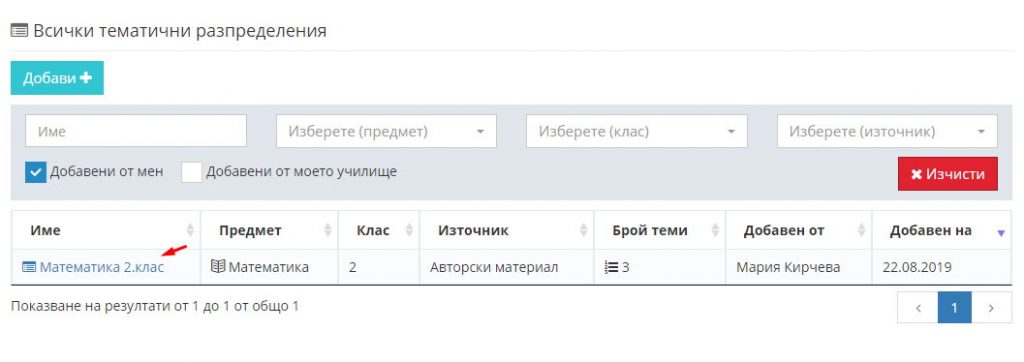Click the topics list icon beside 3
This screenshot has height=362, width=1024.
611,267
